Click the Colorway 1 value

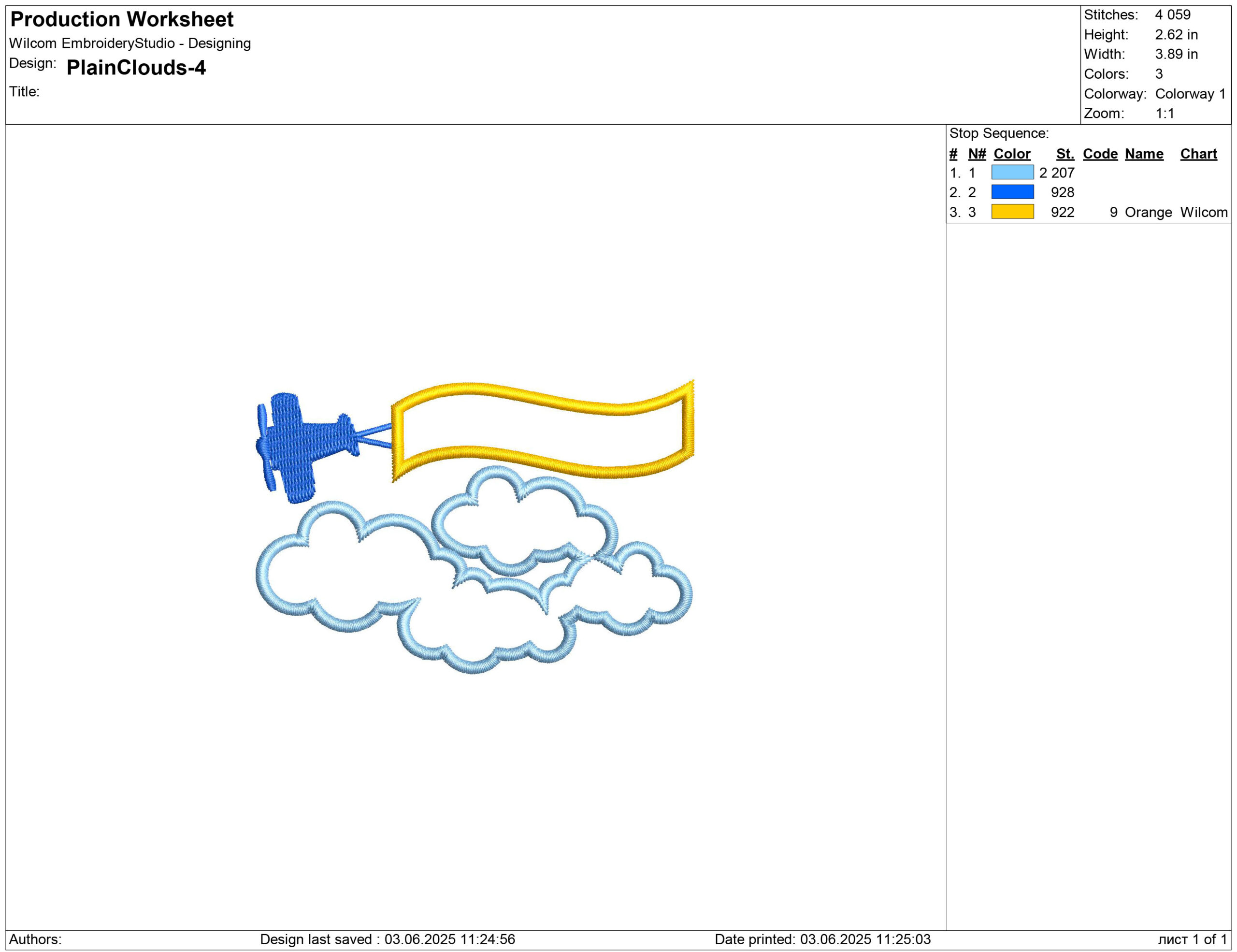[1190, 93]
